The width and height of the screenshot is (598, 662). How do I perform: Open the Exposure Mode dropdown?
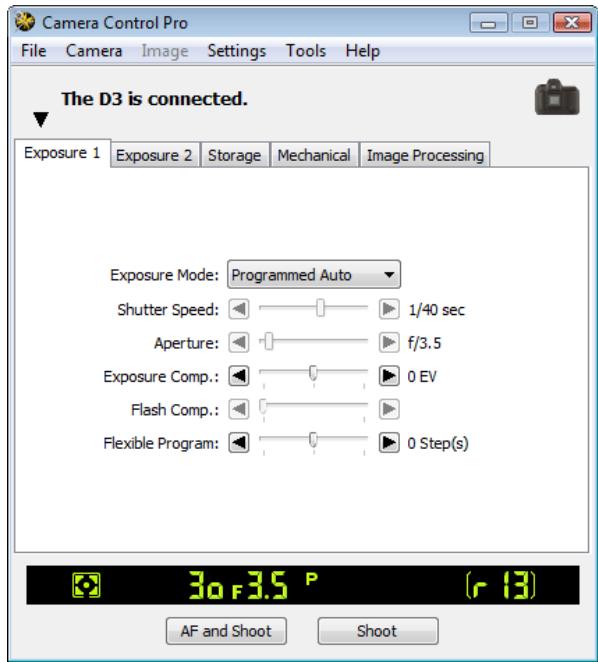point(314,274)
